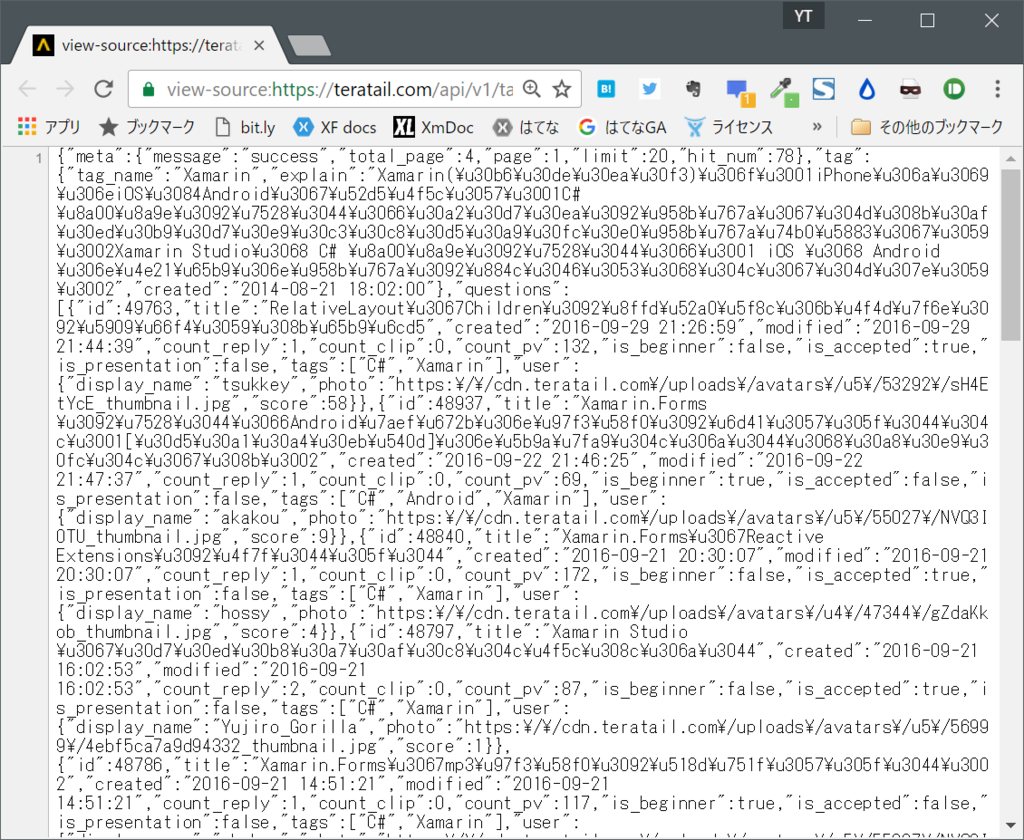This screenshot has width=1024, height=840.
Task: Open the Chrome three-dot menu
Action: tap(997, 89)
